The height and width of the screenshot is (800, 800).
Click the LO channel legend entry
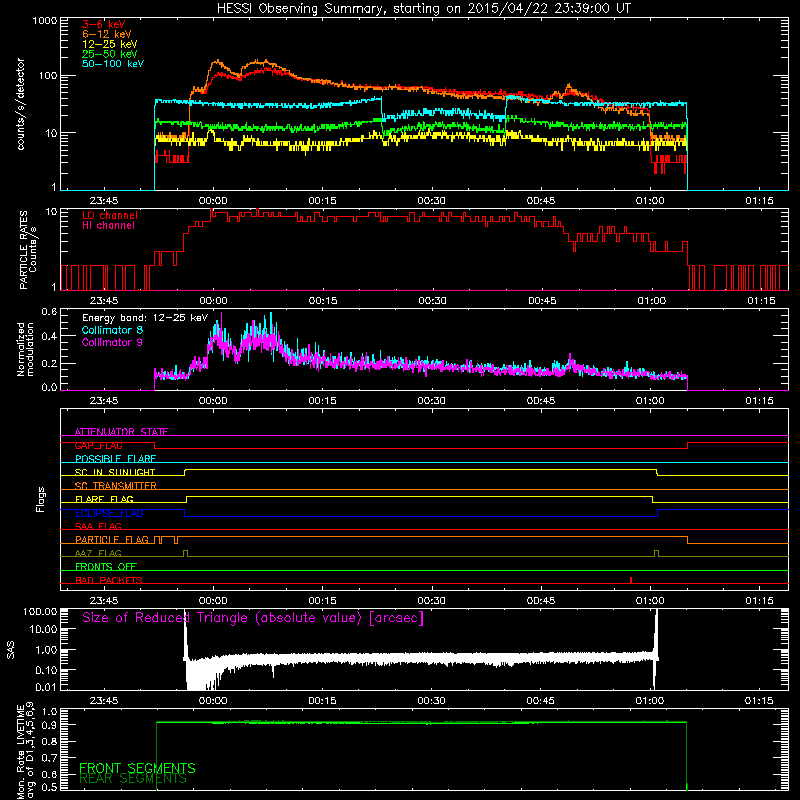coord(110,215)
